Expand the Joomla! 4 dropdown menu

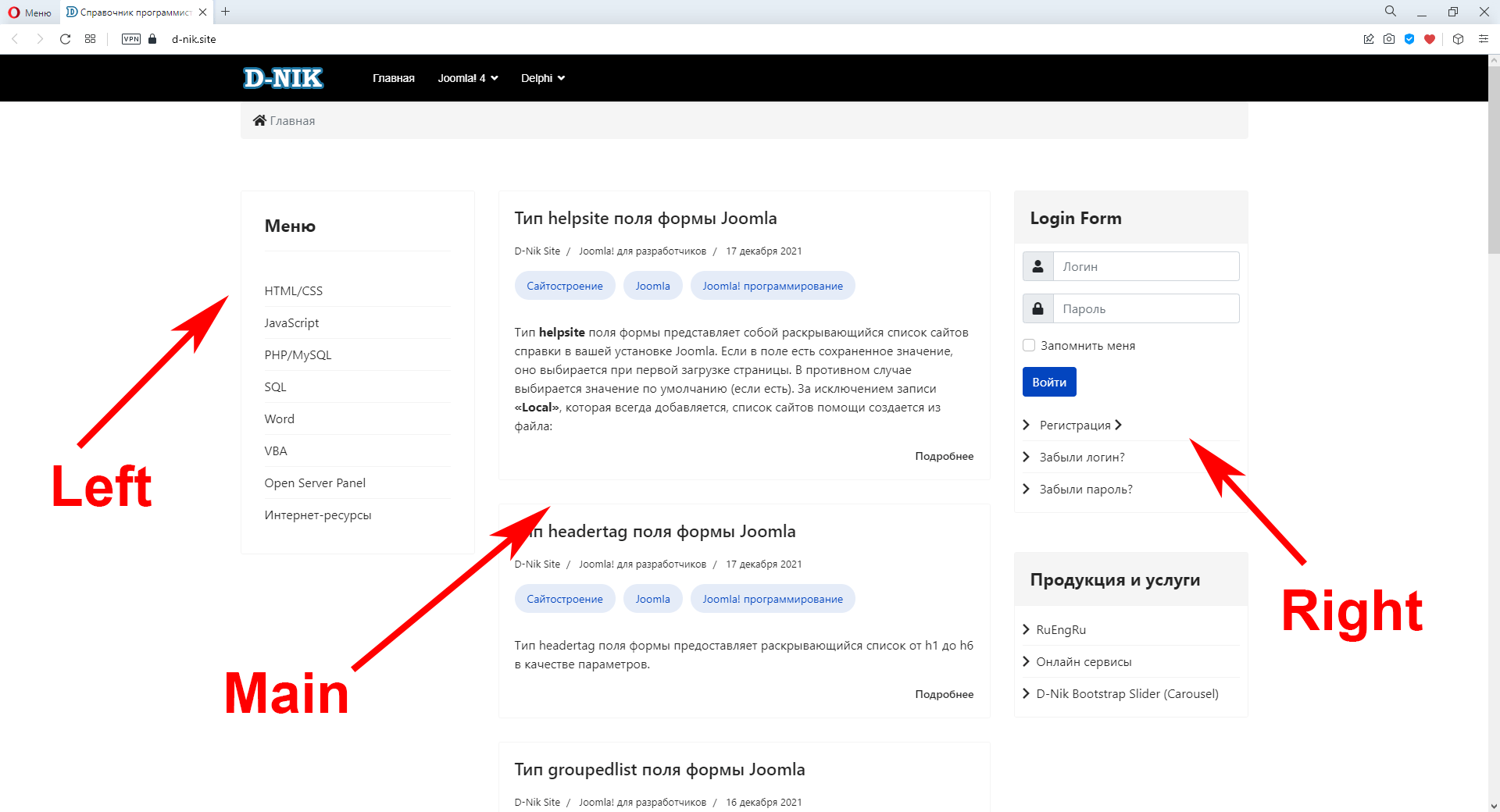(468, 78)
